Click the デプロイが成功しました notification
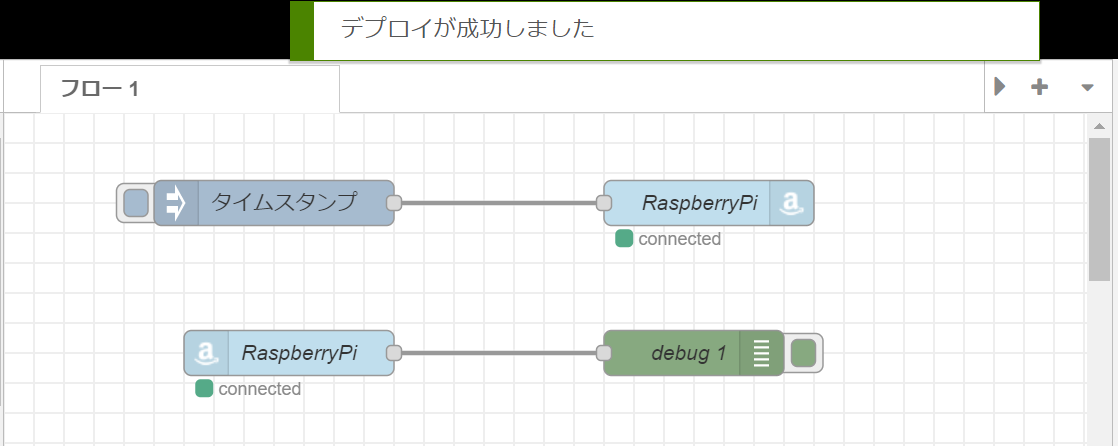 coord(665,31)
